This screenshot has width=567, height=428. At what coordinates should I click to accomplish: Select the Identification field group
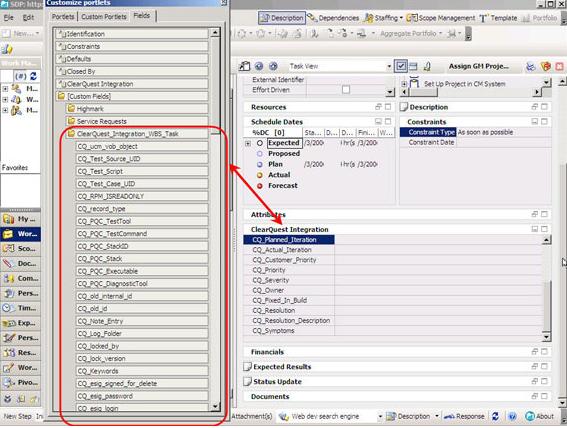click(x=132, y=34)
